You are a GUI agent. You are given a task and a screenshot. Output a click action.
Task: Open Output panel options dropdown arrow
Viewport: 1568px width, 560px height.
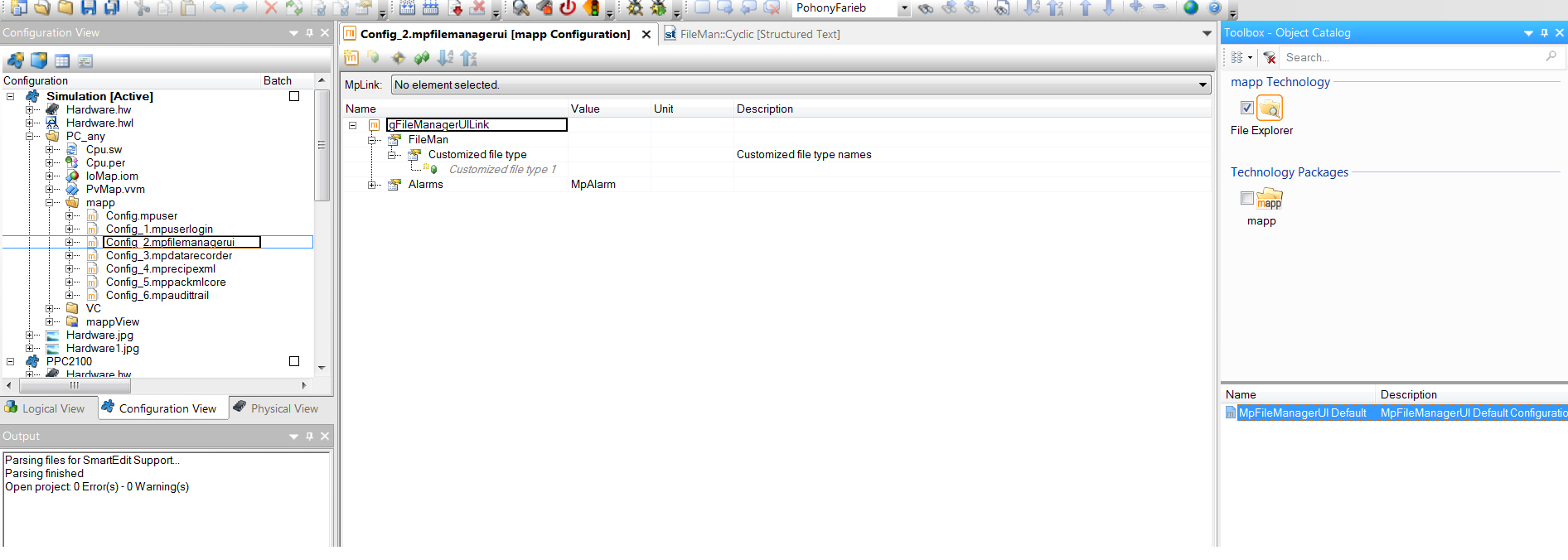(293, 436)
